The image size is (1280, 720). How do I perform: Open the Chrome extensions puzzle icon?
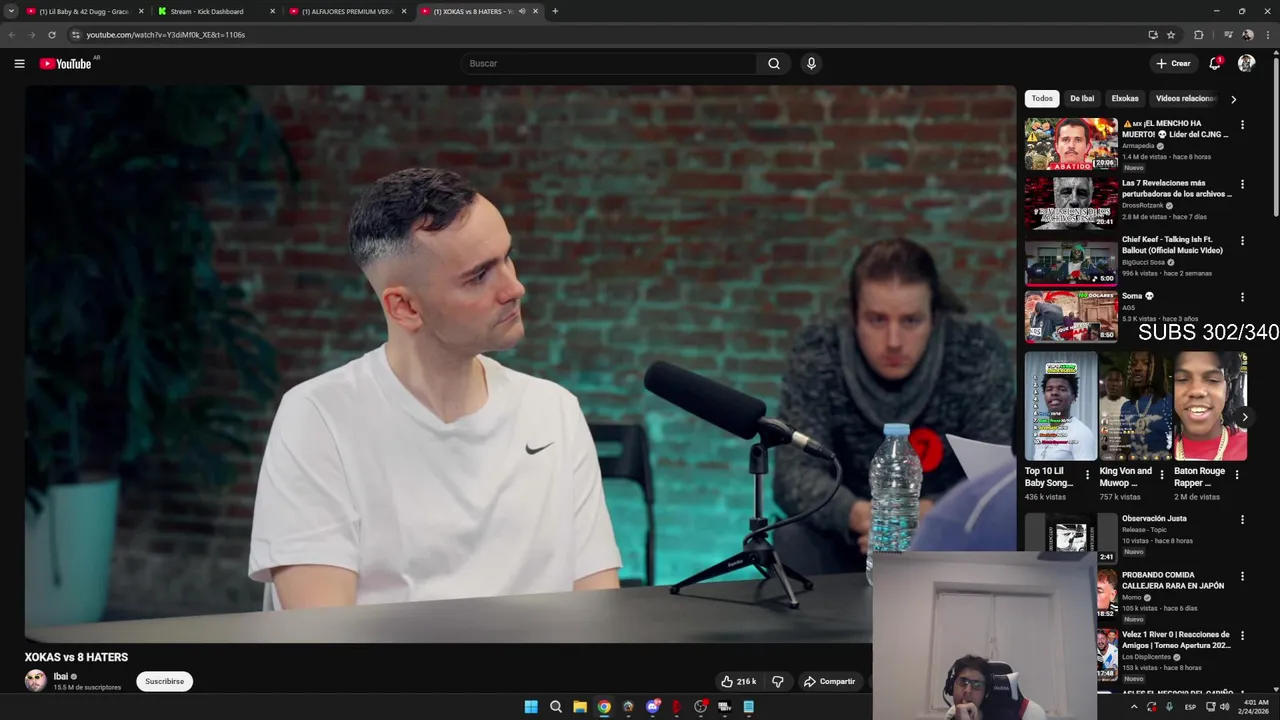coord(1199,35)
